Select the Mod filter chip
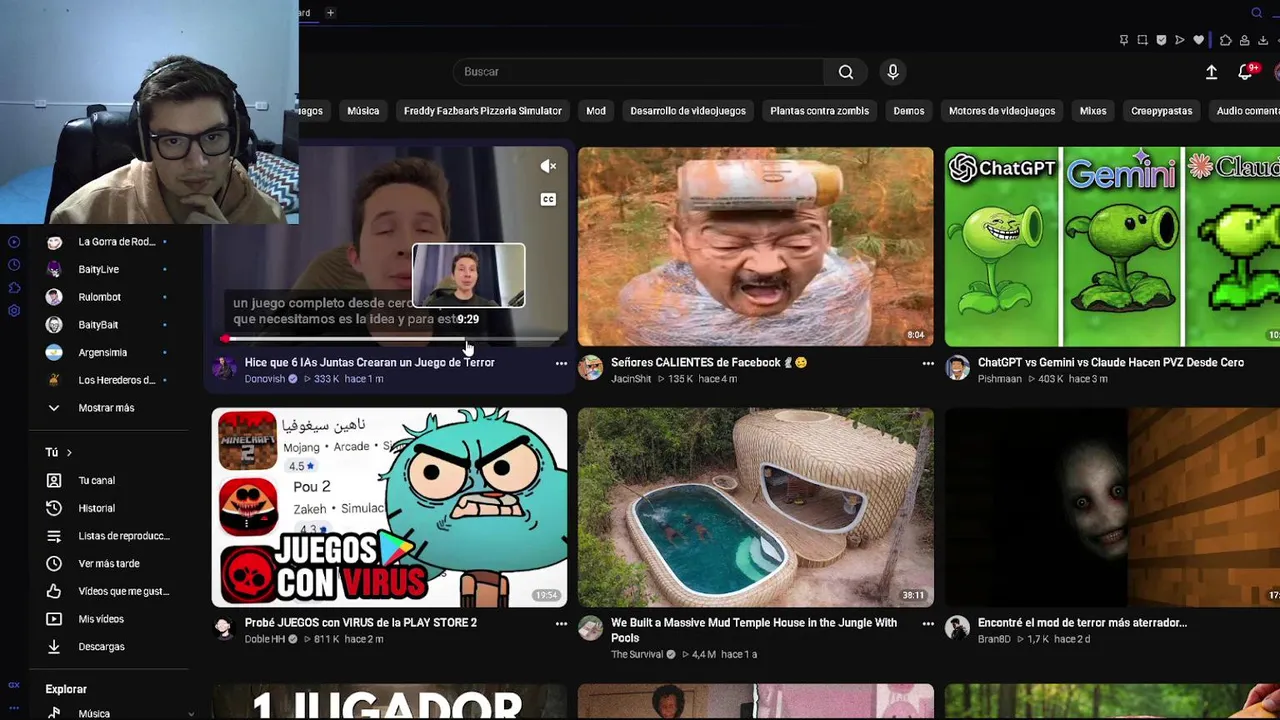Screen dimensions: 1280x720 [x=596, y=111]
